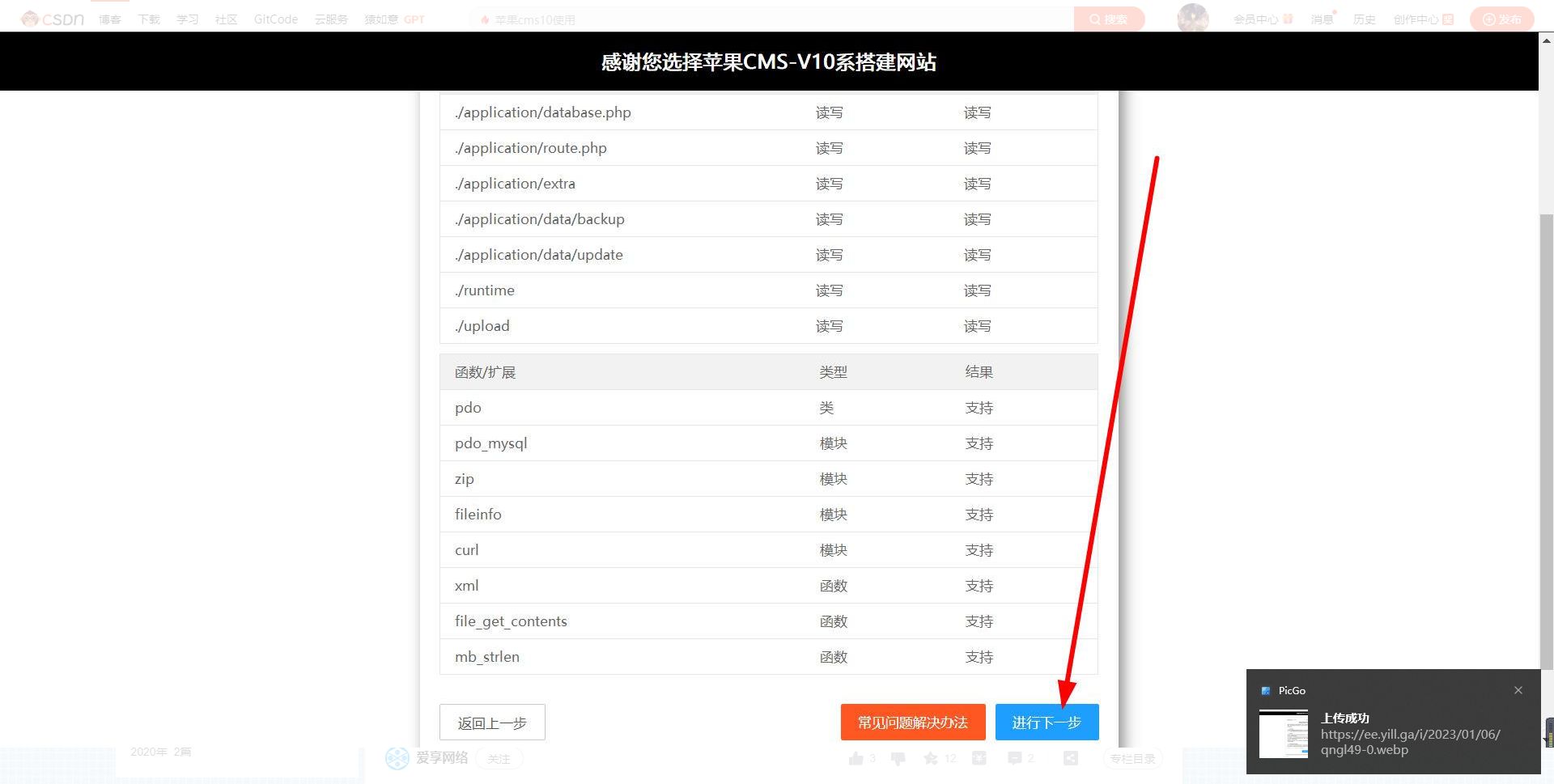Open 历史 history link
Image resolution: width=1554 pixels, height=784 pixels.
[1365, 19]
